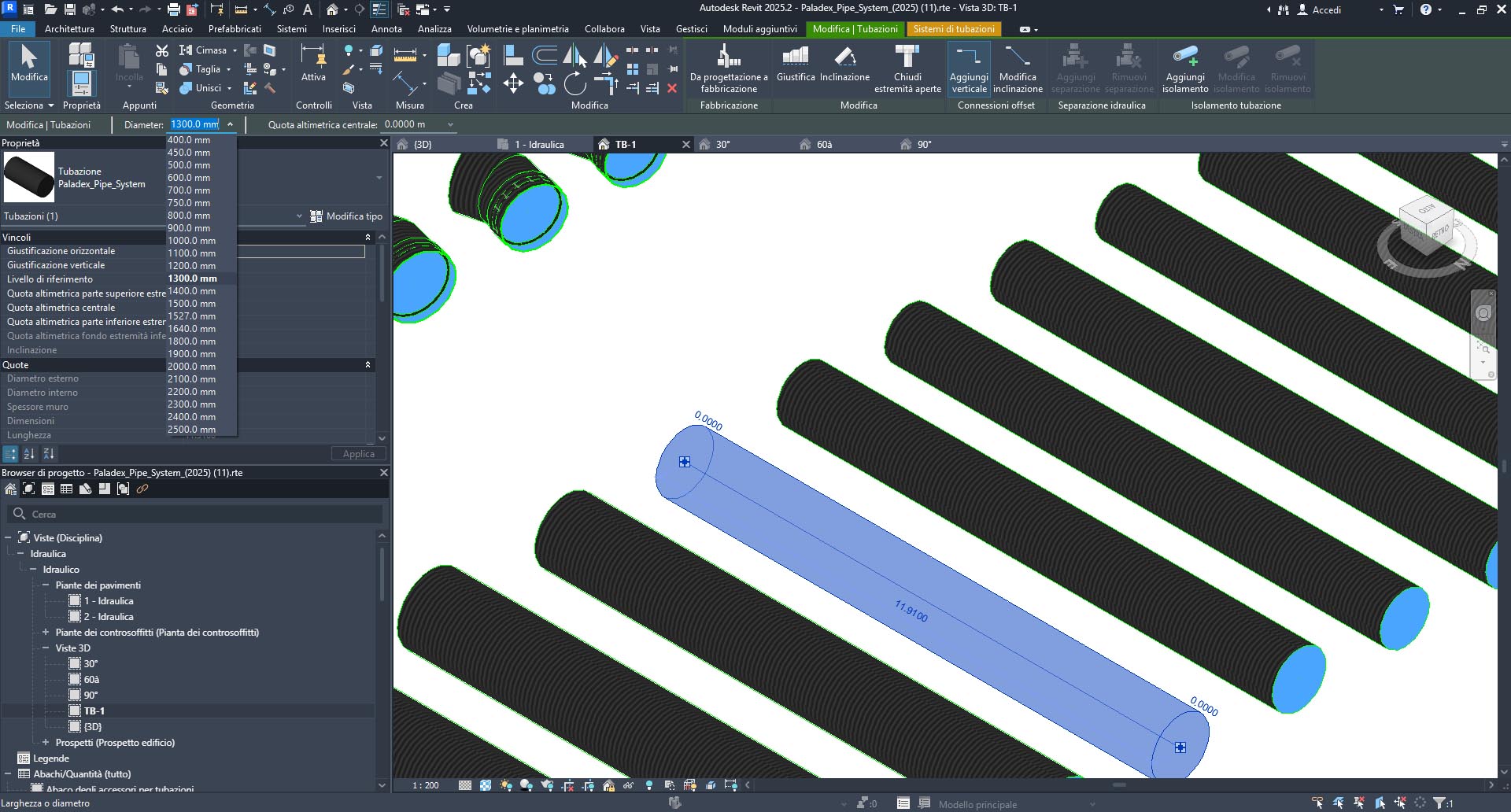Open the Sistemi ribbon tab
This screenshot has height=812, width=1511.
291,29
